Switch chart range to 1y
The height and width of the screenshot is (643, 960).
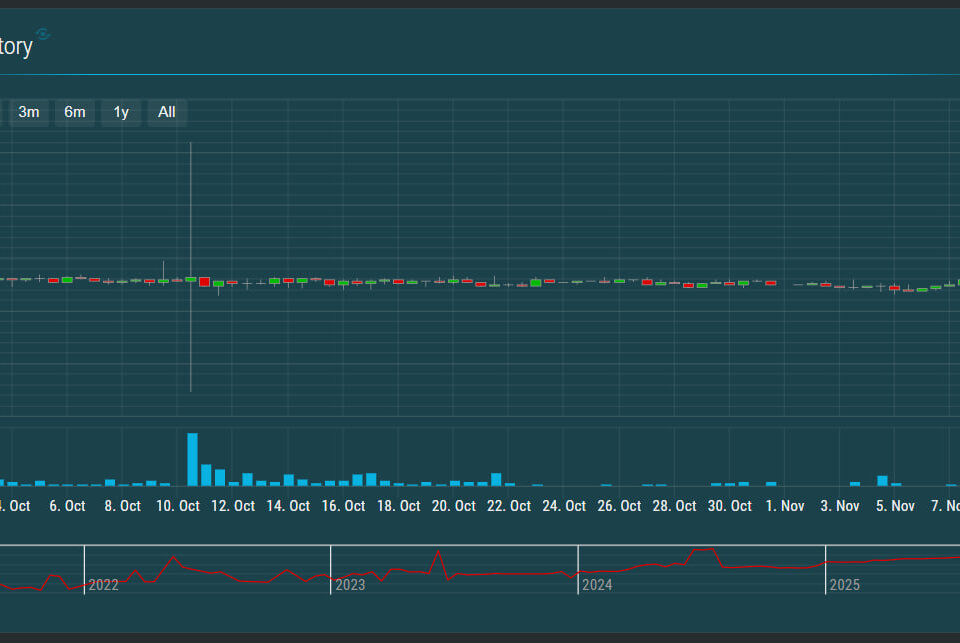(x=121, y=112)
